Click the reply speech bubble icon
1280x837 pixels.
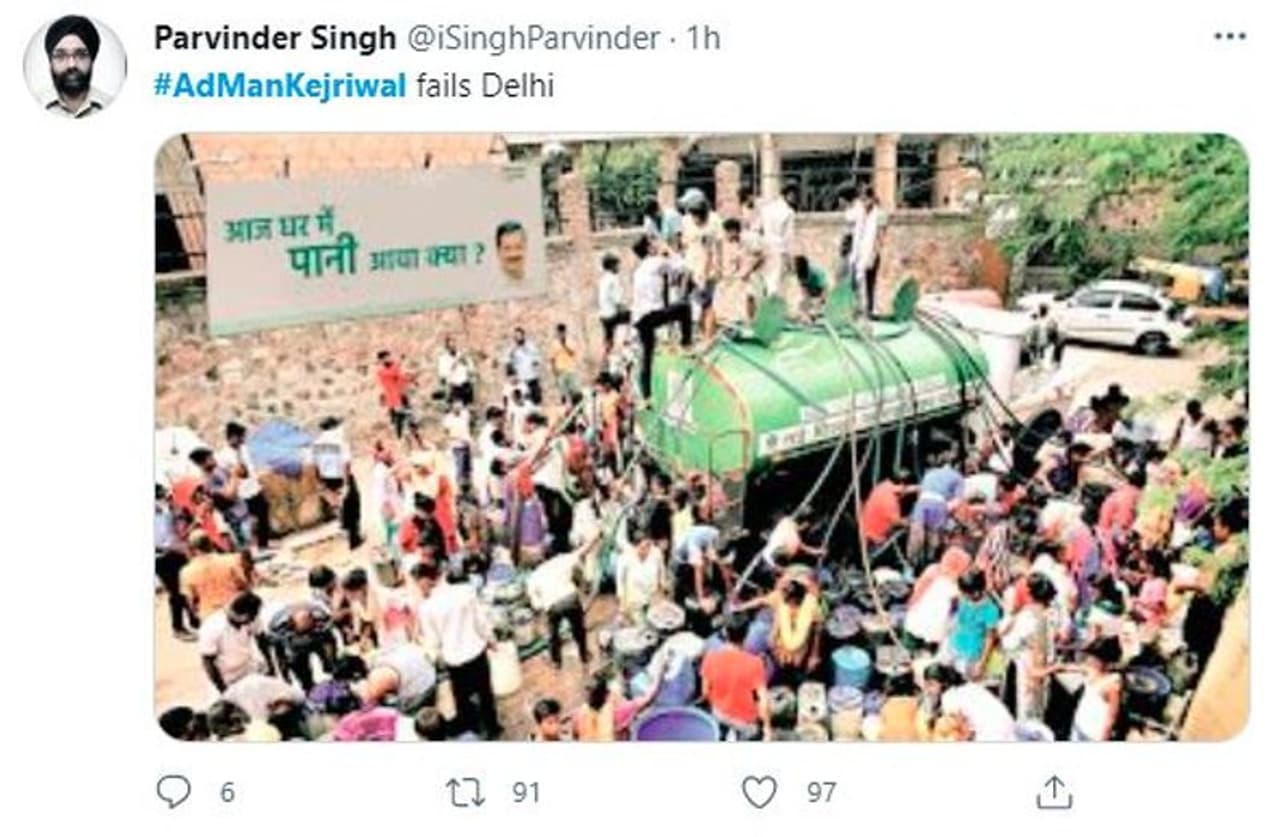tap(174, 792)
